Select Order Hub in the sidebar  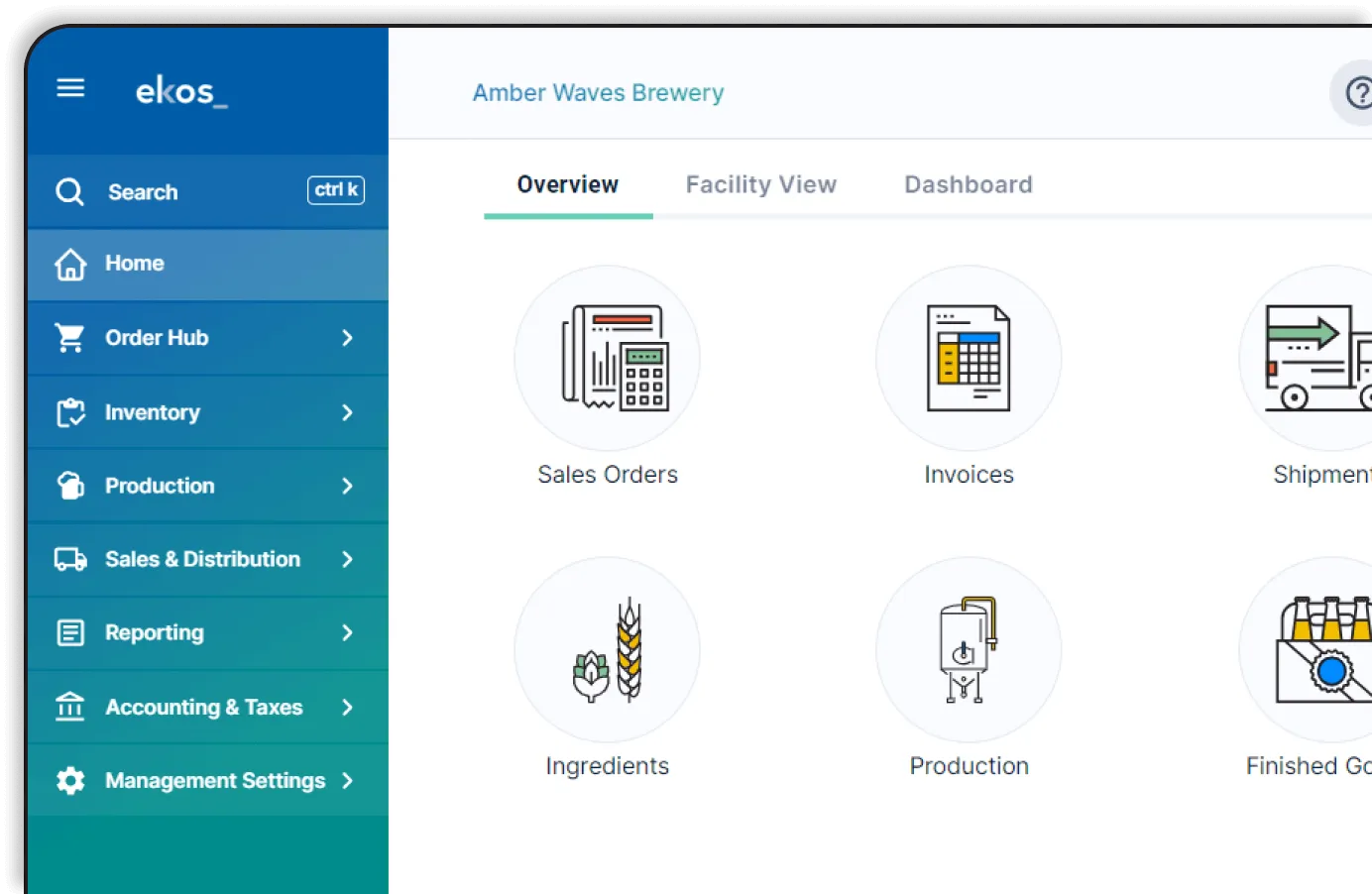tap(208, 338)
